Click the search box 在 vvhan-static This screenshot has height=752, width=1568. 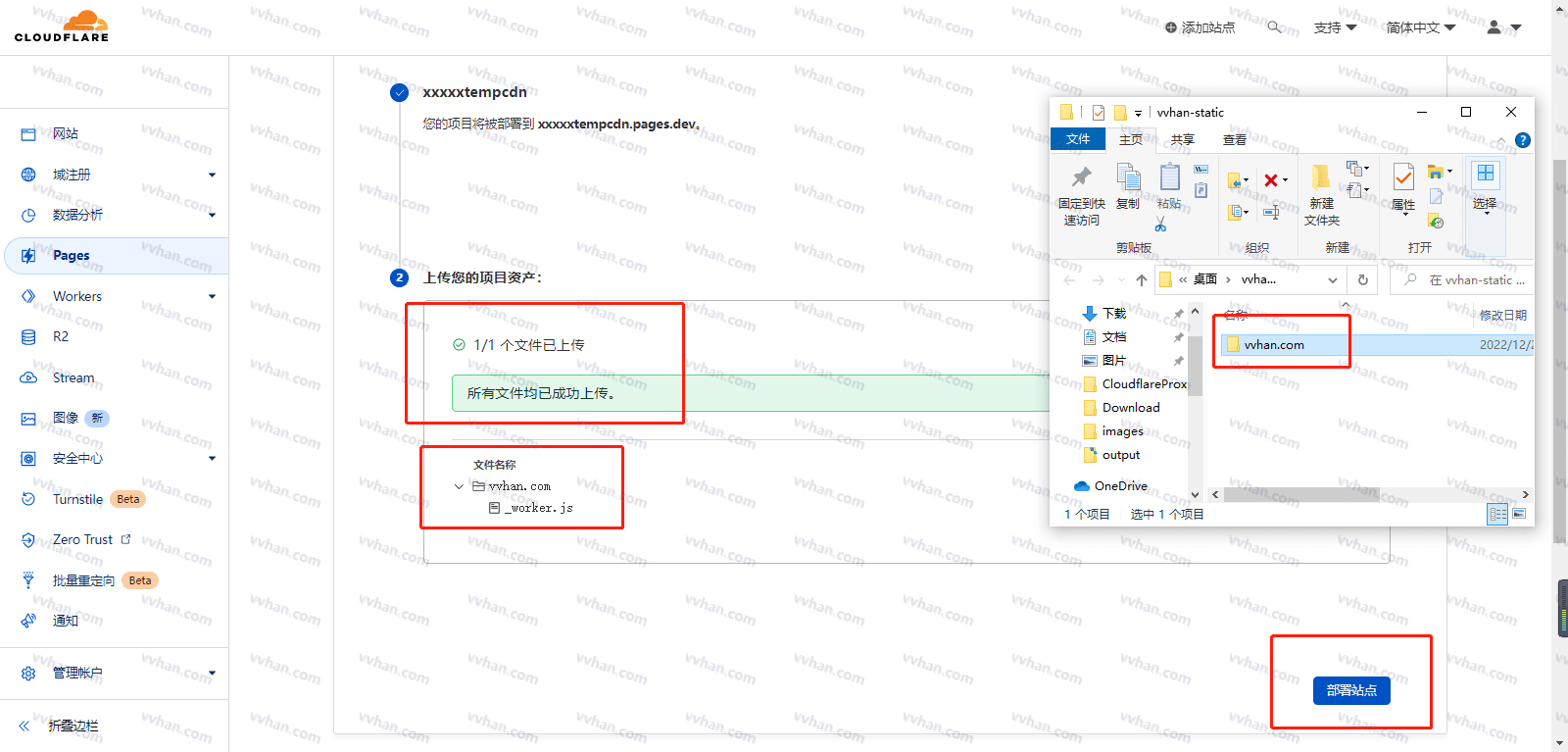pos(1460,280)
